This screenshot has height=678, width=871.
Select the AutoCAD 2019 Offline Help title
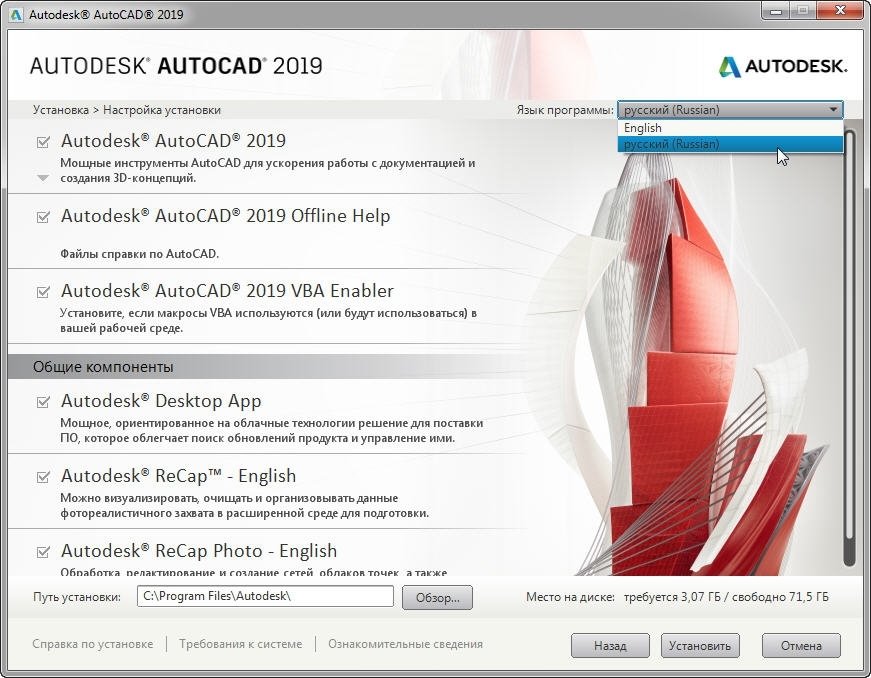pyautogui.click(x=226, y=215)
